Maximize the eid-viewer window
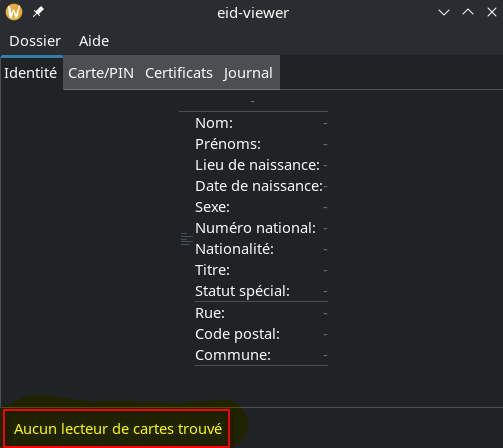This screenshot has width=503, height=448. point(468,12)
